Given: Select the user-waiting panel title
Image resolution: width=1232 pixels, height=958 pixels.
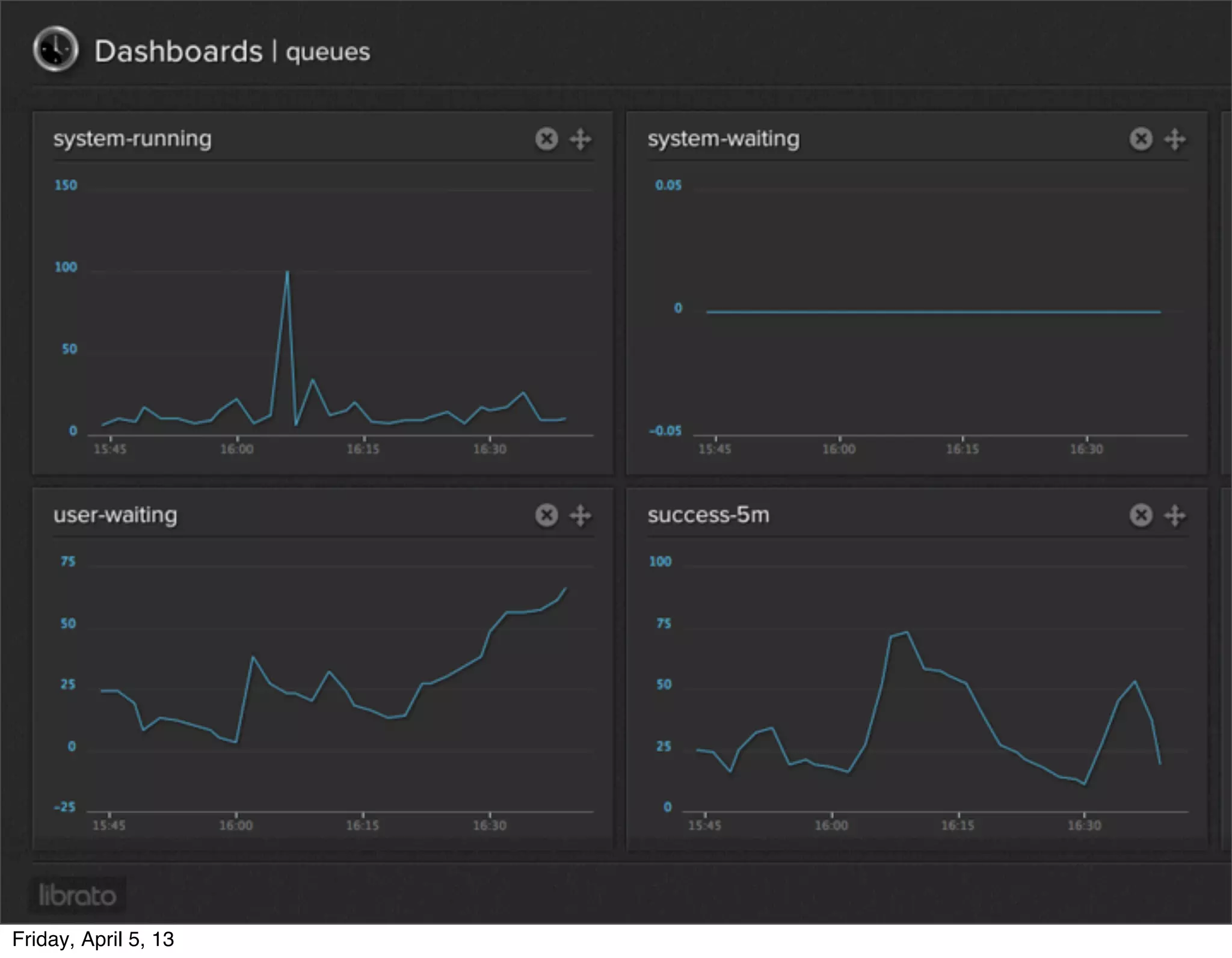Looking at the screenshot, I should tap(115, 515).
